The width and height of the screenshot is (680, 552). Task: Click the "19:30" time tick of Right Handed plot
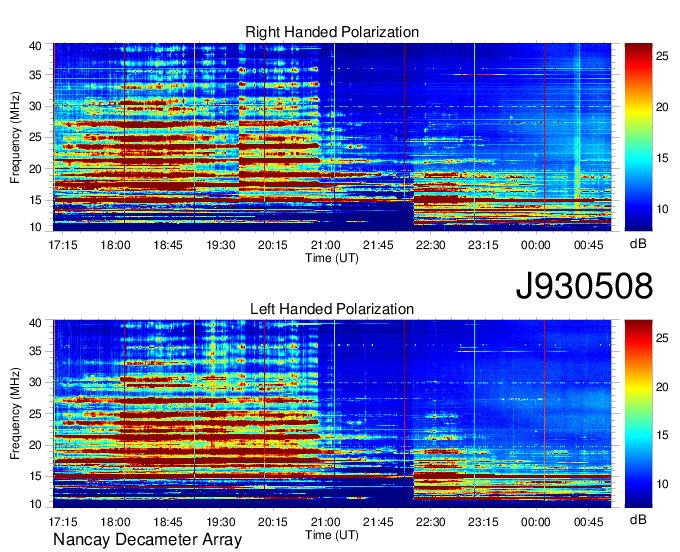(x=221, y=245)
